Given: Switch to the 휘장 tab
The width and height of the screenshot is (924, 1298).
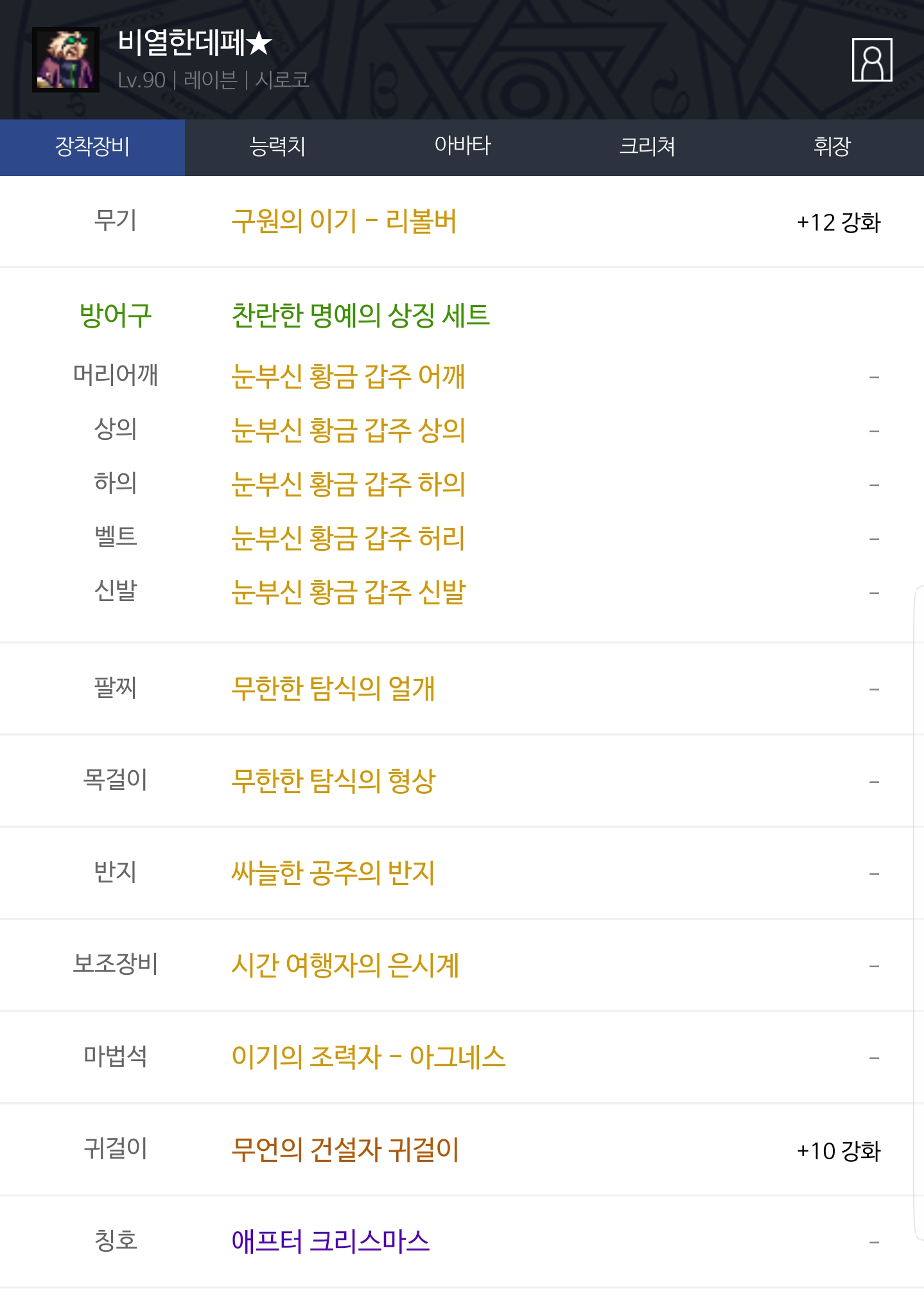Looking at the screenshot, I should 832,147.
